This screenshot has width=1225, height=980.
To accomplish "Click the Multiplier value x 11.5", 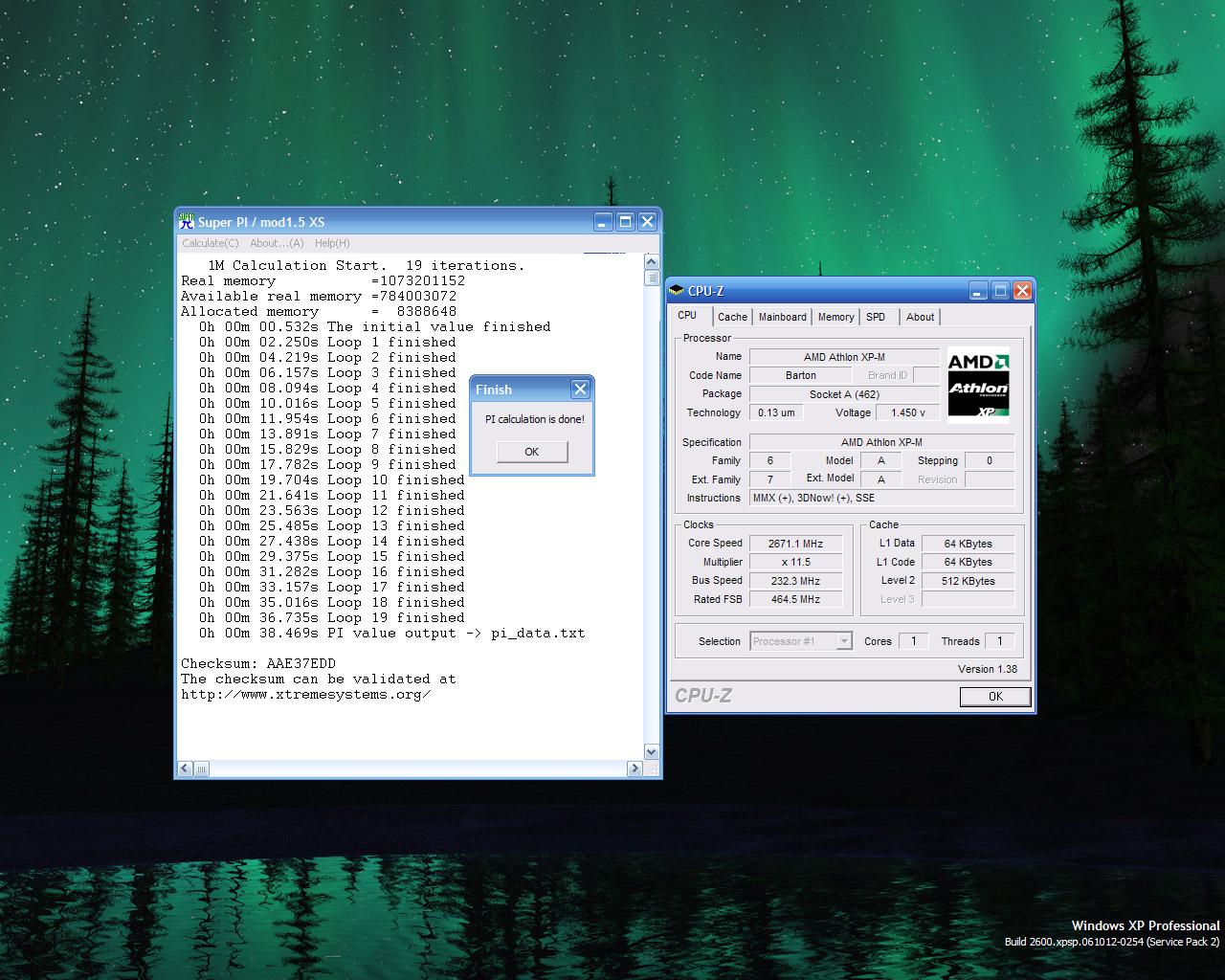I will tap(795, 562).
